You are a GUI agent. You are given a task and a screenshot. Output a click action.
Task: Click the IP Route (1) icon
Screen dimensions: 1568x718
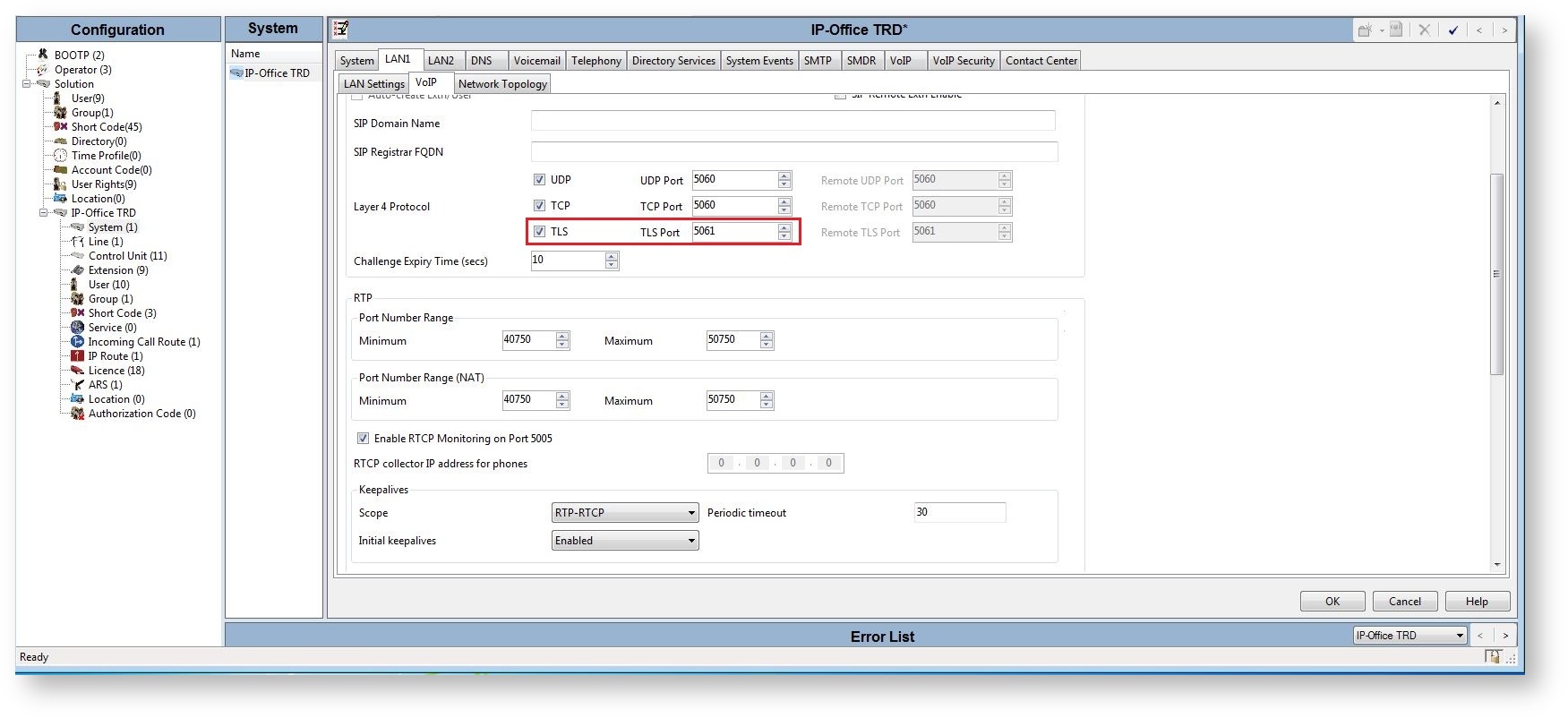click(77, 355)
